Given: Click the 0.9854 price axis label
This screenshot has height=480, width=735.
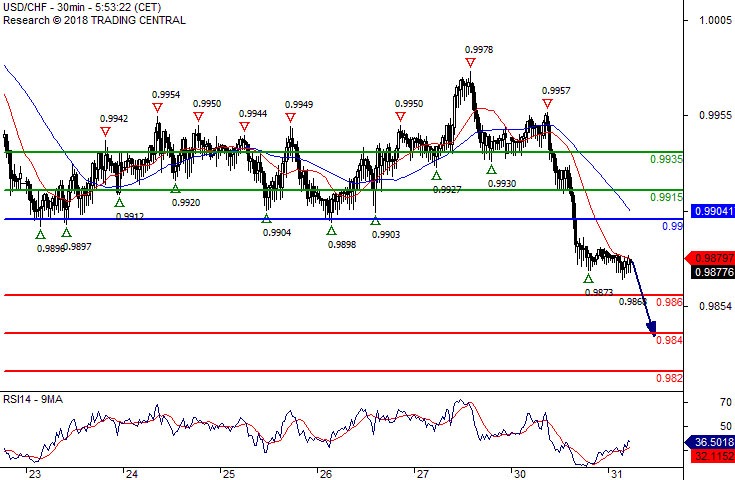Looking at the screenshot, I should 715,306.
